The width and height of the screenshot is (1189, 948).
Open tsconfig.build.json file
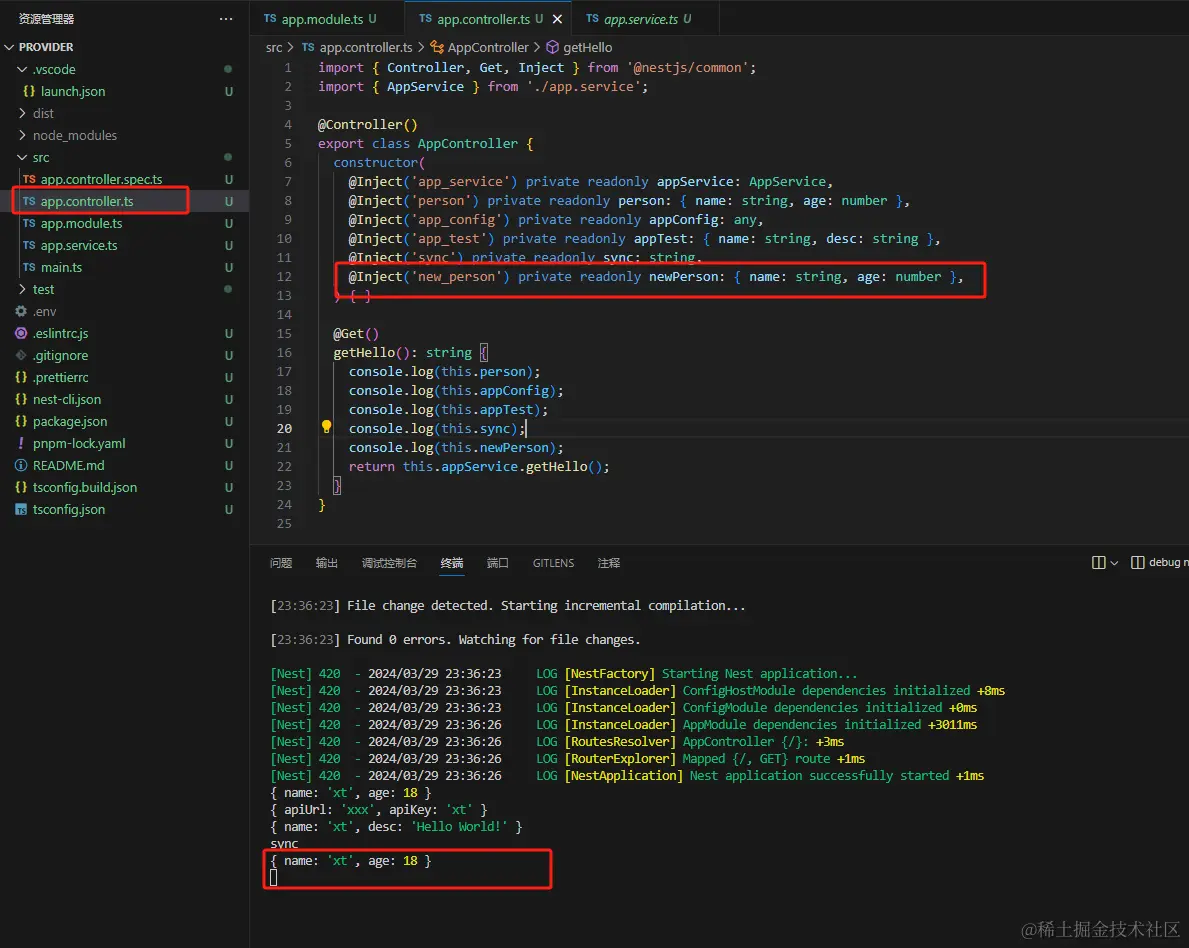pyautogui.click(x=85, y=487)
